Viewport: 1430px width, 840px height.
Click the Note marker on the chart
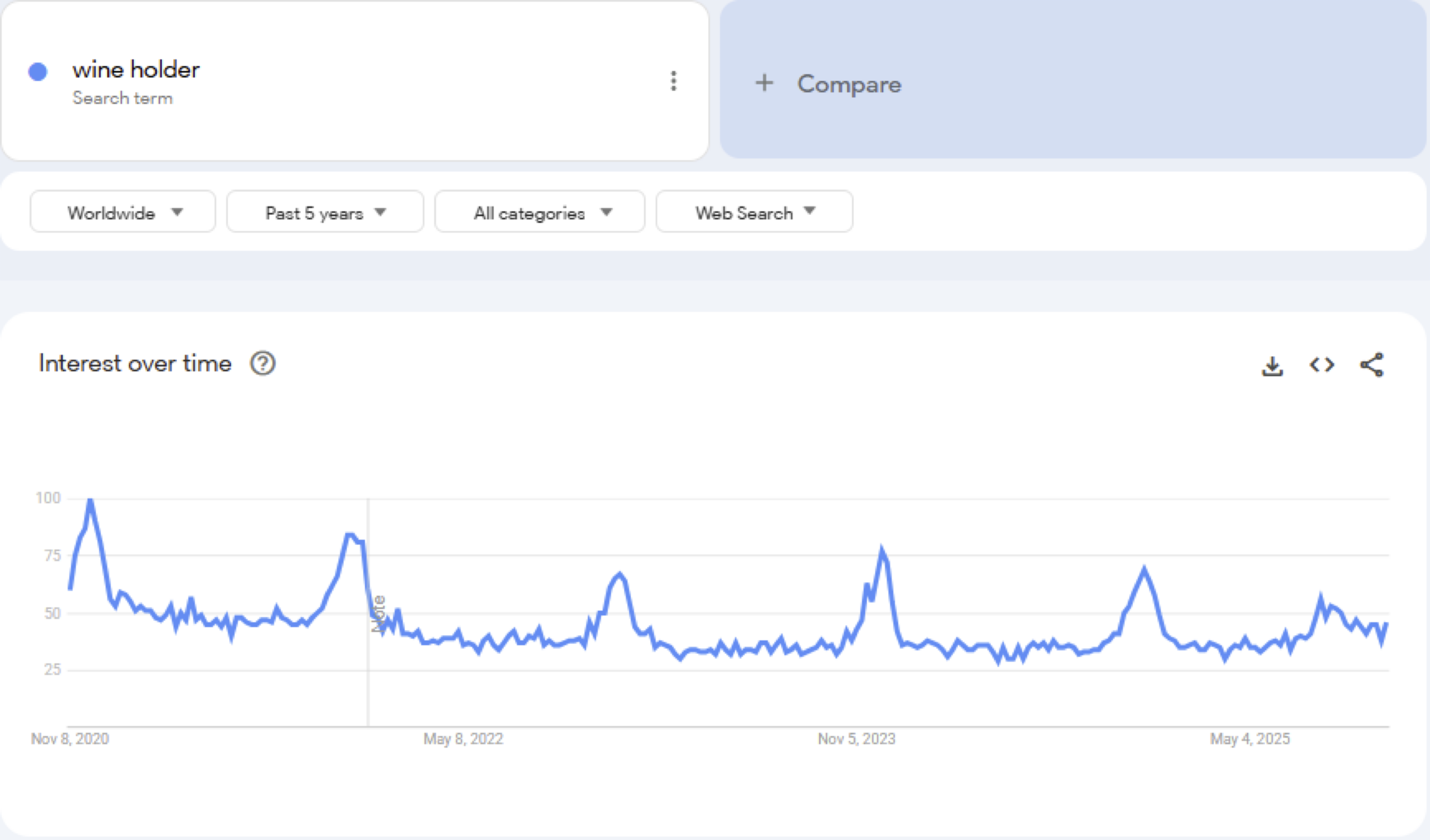378,614
